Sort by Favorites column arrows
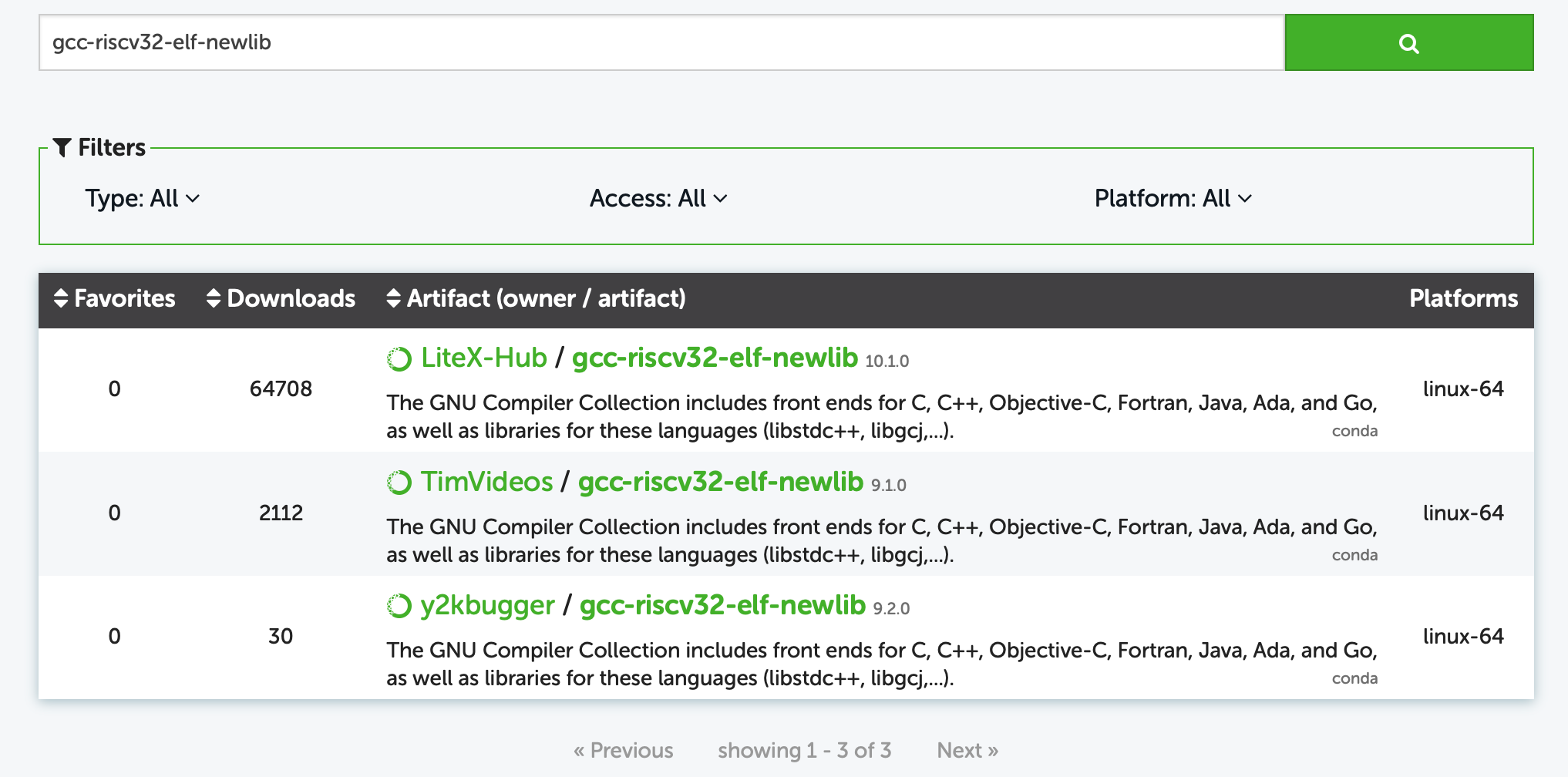The image size is (1568, 777). 61,298
